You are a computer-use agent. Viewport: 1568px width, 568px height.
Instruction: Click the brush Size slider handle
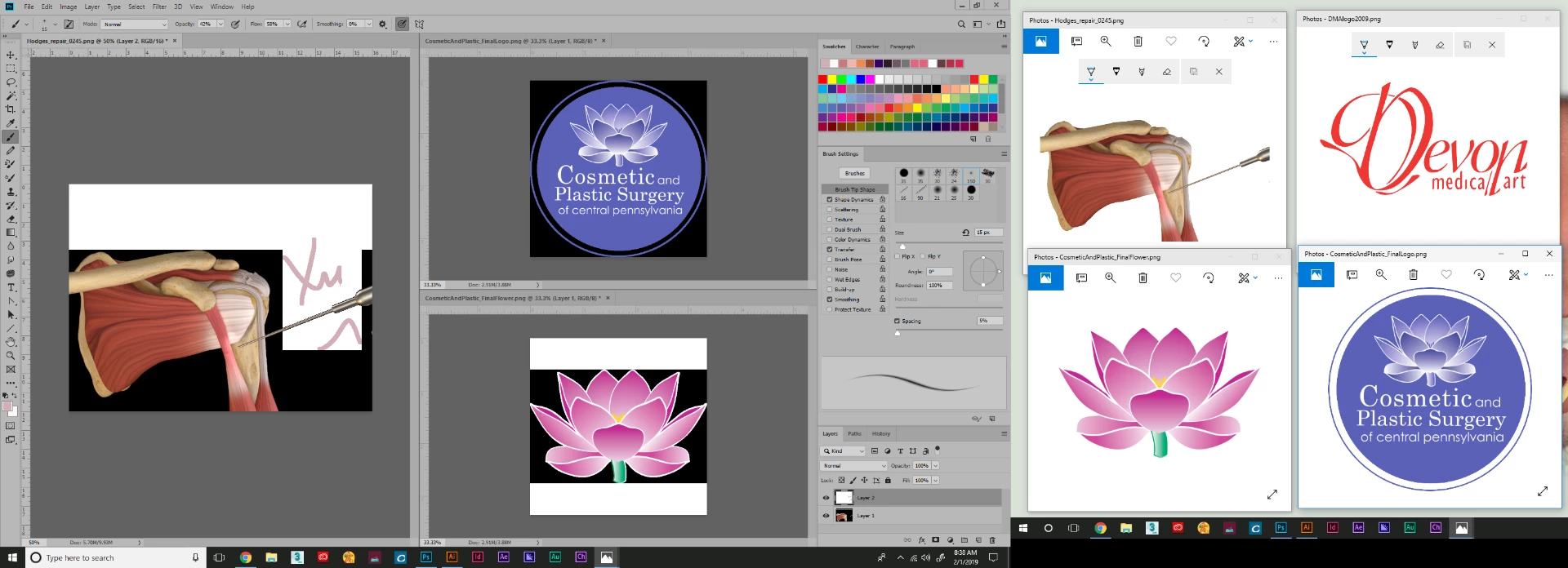click(902, 246)
